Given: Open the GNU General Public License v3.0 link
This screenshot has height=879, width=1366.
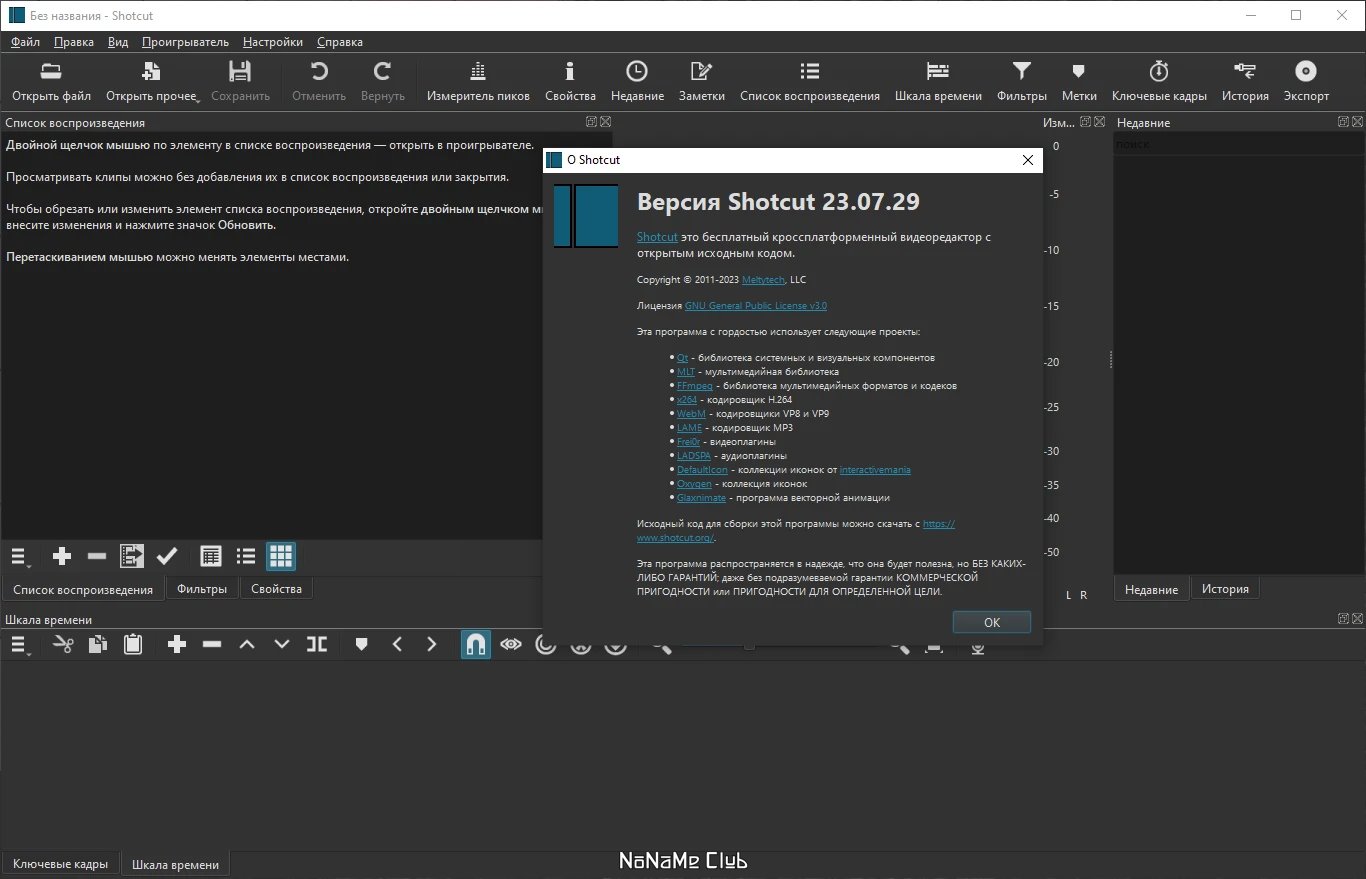Looking at the screenshot, I should (756, 306).
